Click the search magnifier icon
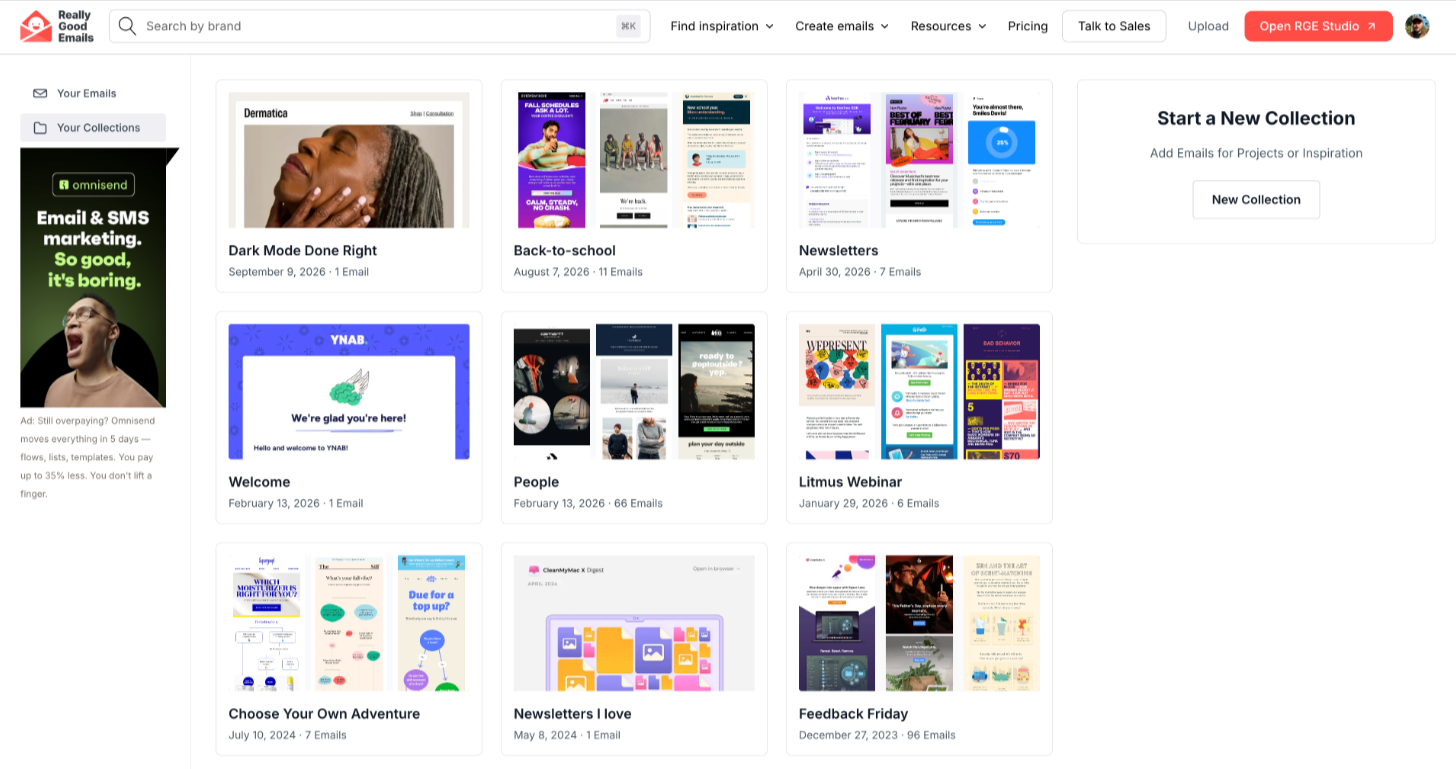The height and width of the screenshot is (769, 1456). (x=127, y=26)
